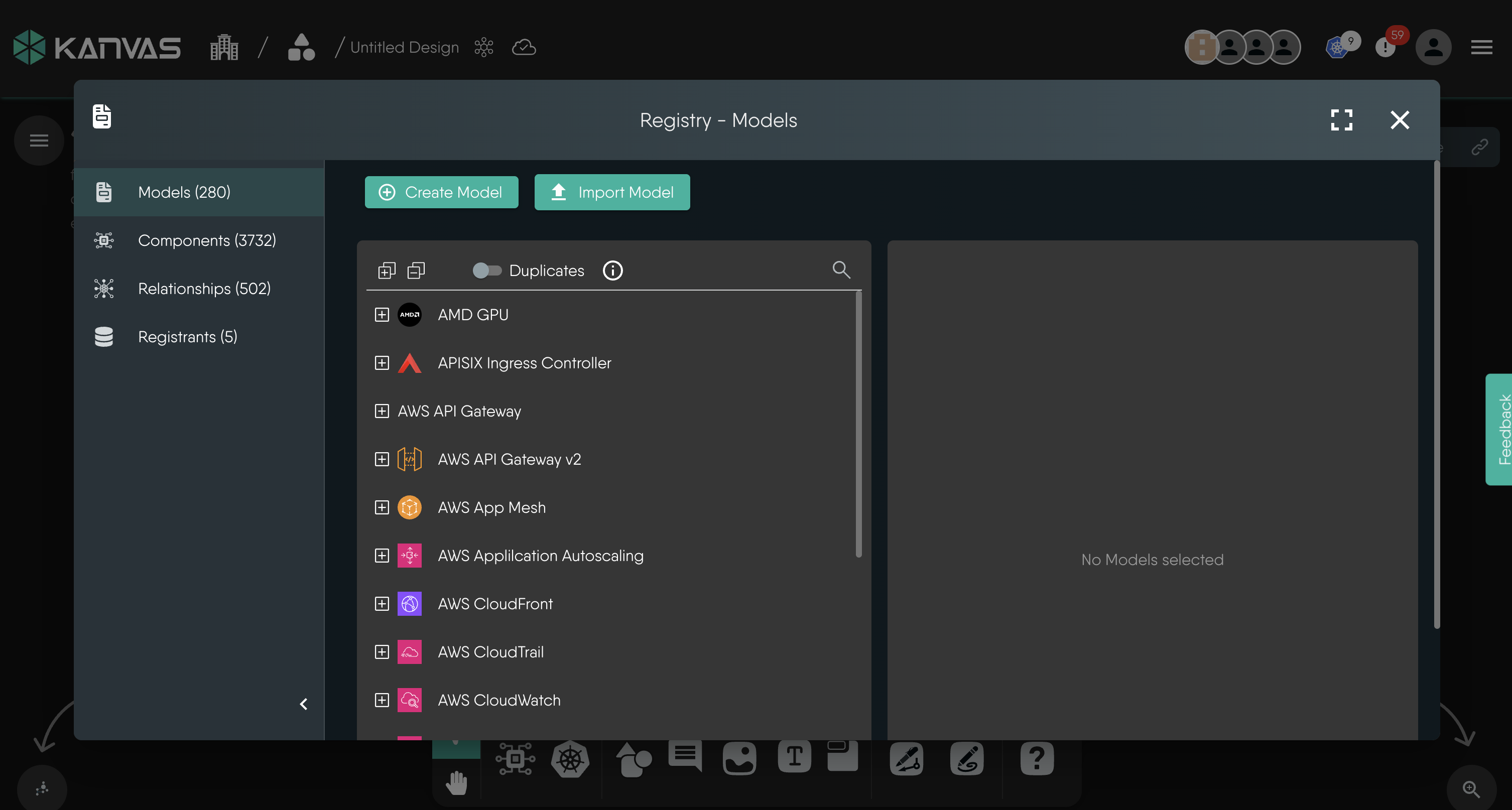Open the help question mark tool
1512x810 pixels.
click(x=1037, y=759)
